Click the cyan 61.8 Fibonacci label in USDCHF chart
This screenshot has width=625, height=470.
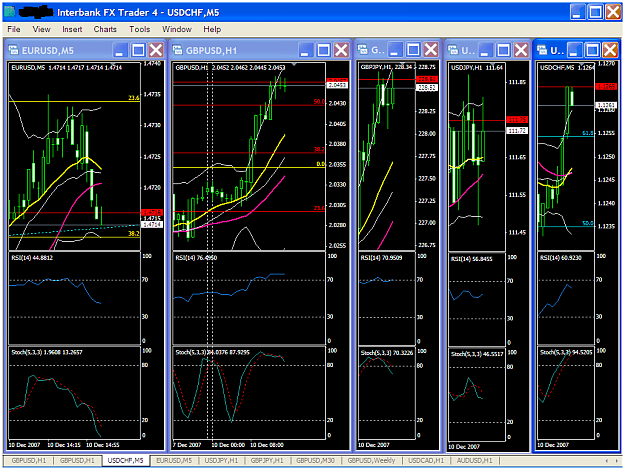[588, 133]
